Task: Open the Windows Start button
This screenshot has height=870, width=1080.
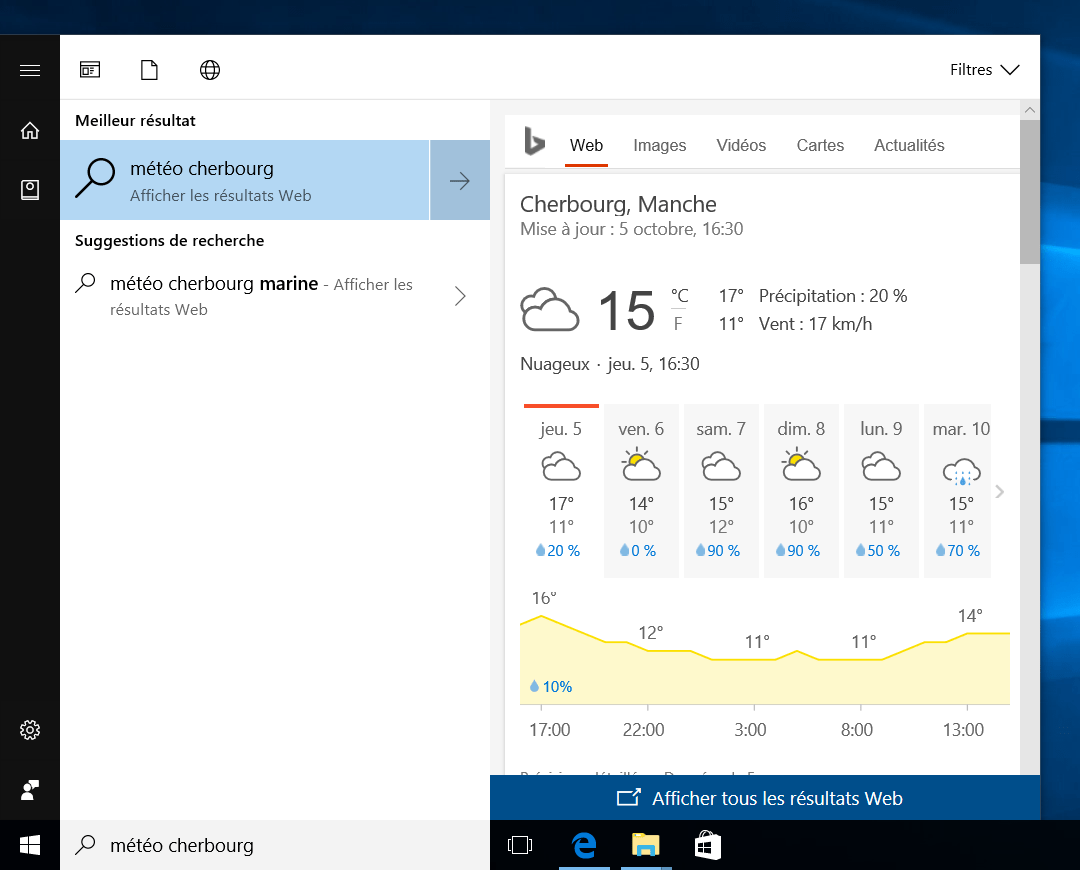Action: click(x=30, y=845)
